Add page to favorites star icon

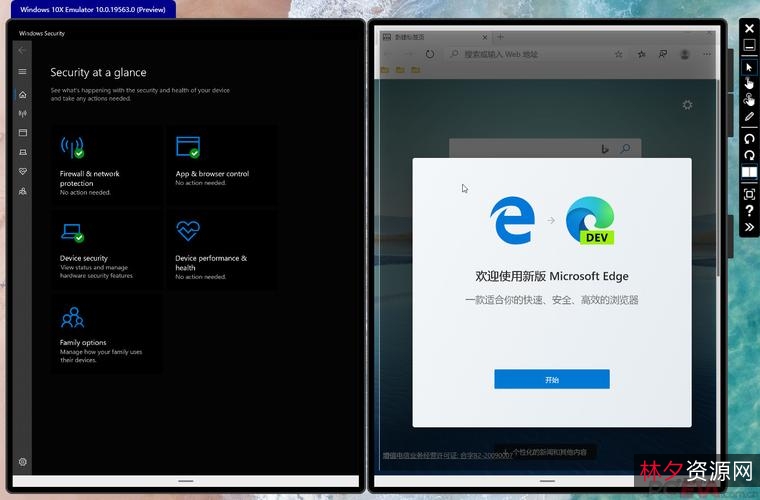coord(618,54)
